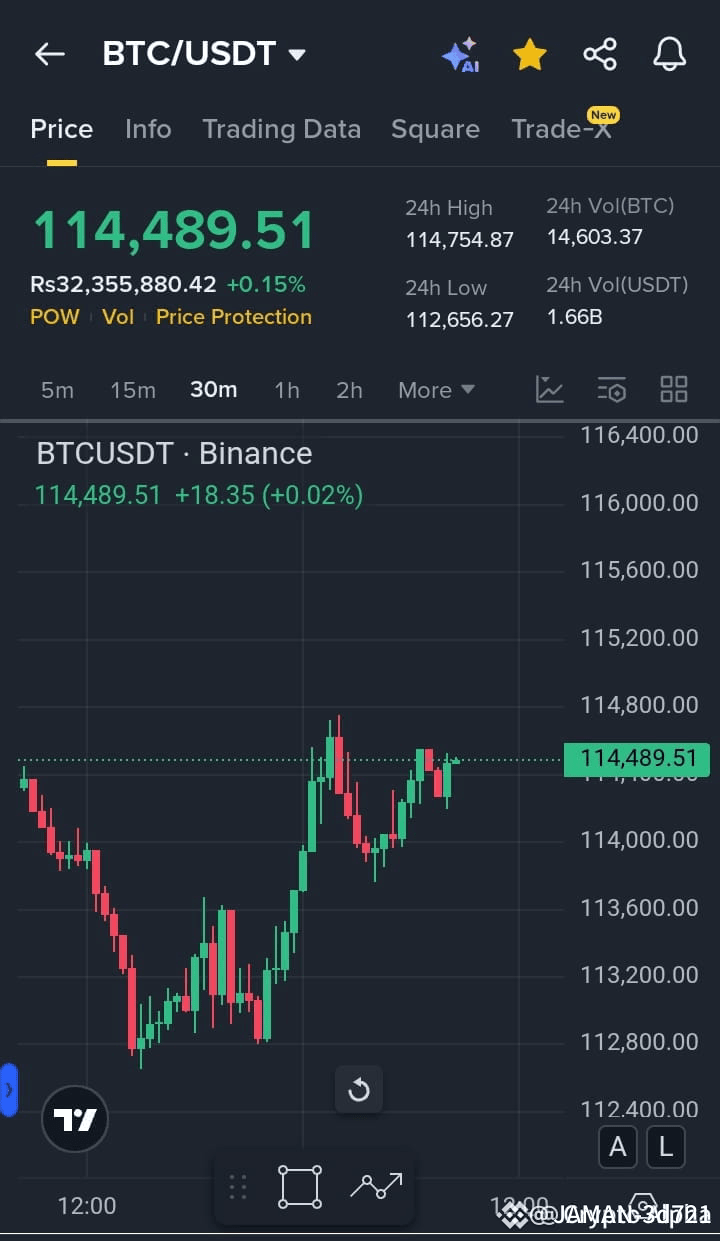Select the 15m chart interval
The height and width of the screenshot is (1241, 720).
click(x=133, y=390)
